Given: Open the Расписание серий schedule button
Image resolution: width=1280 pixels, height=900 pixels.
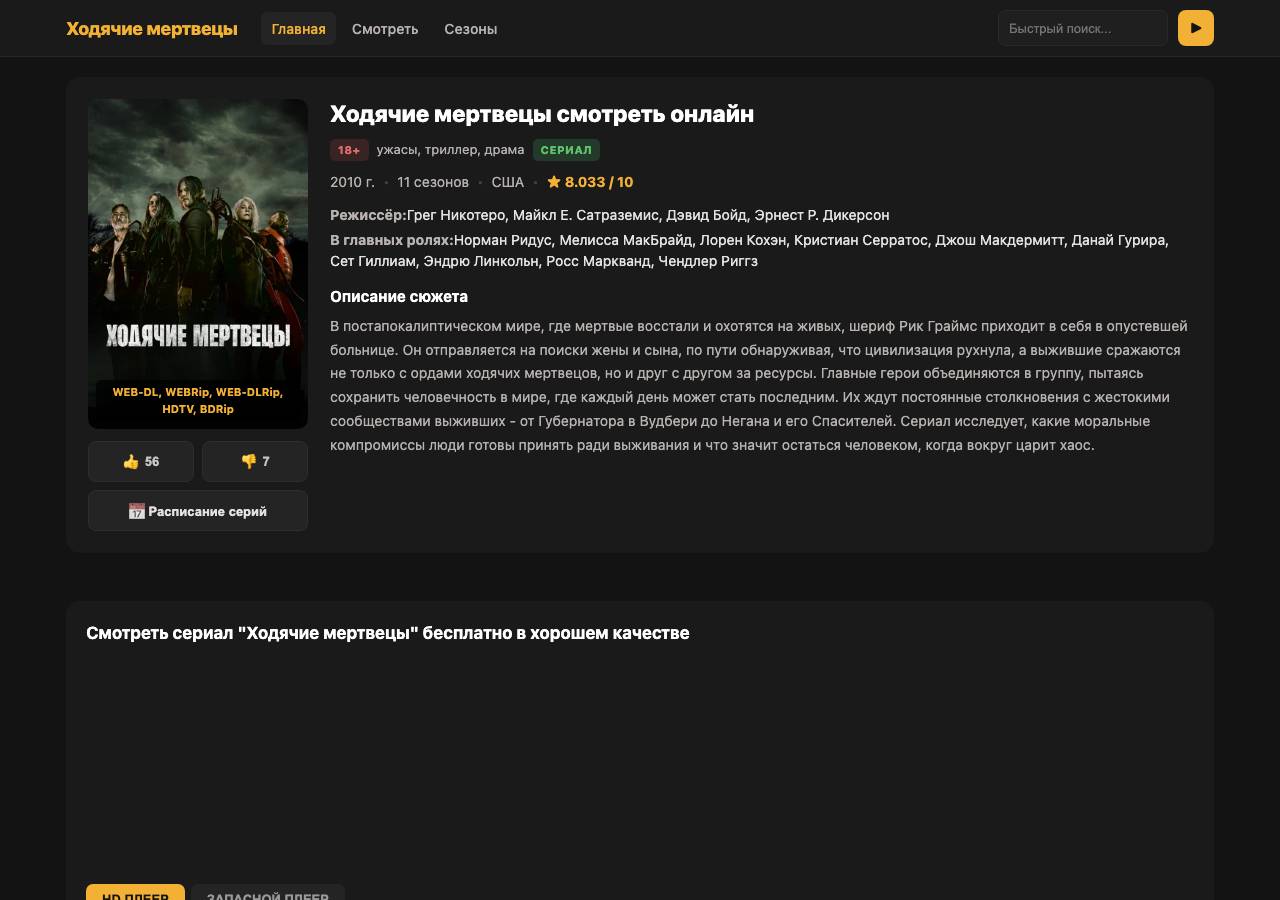Looking at the screenshot, I should 198,511.
